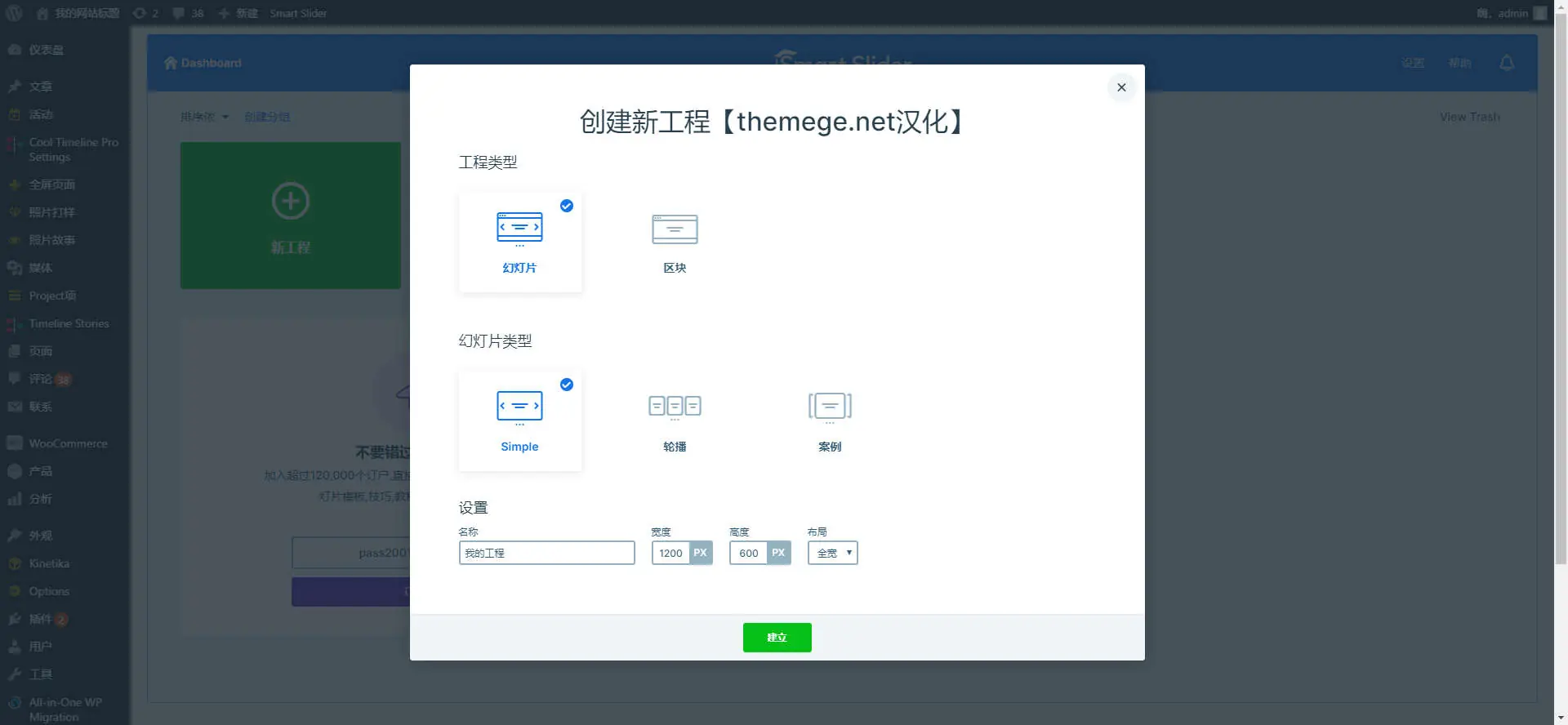Screen dimensions: 1568x725
Task: Open the View Trash link
Action: click(1469, 117)
